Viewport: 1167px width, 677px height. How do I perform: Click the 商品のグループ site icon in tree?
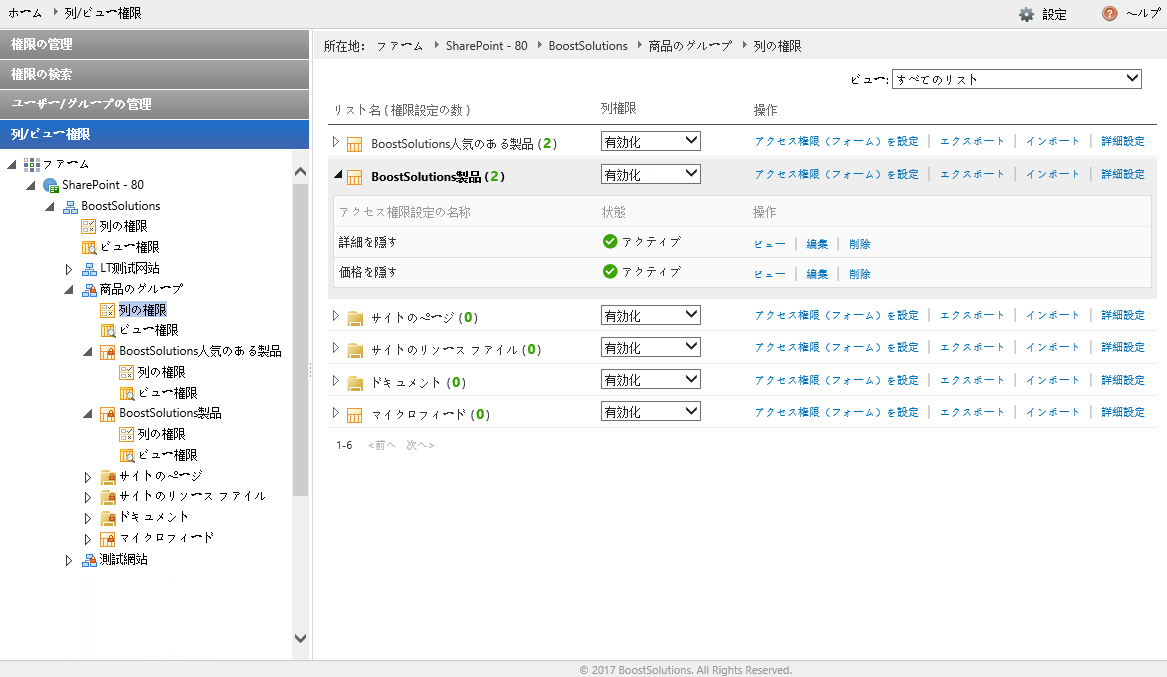(89, 289)
